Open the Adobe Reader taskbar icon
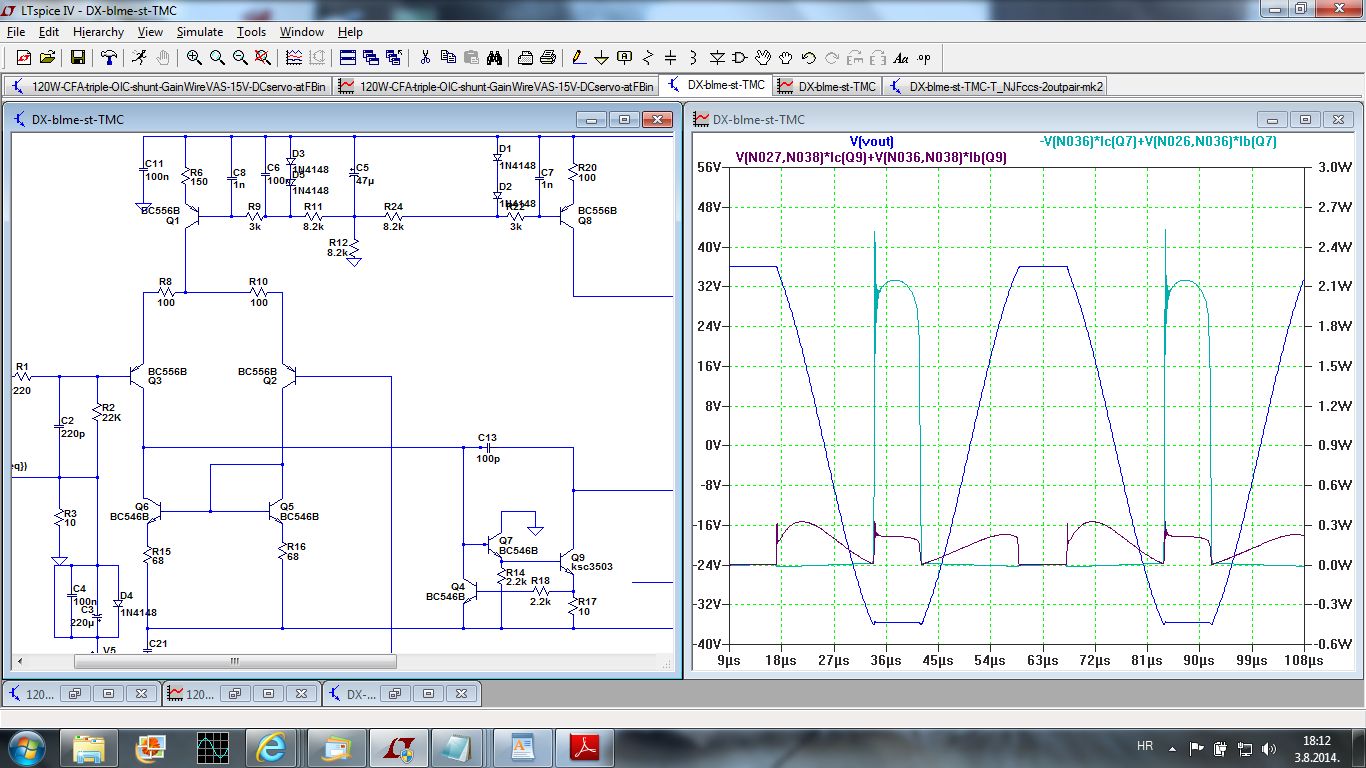The height and width of the screenshot is (768, 1366). [x=584, y=746]
